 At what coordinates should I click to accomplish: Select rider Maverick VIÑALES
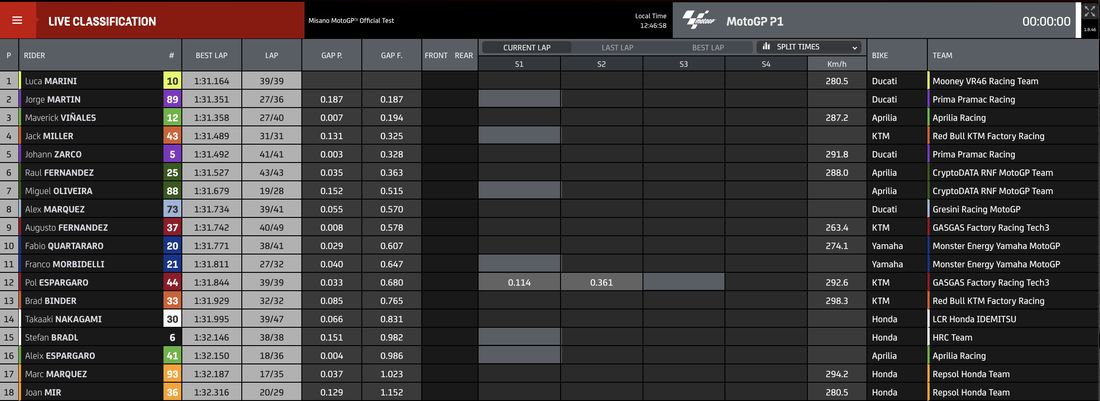[60, 118]
